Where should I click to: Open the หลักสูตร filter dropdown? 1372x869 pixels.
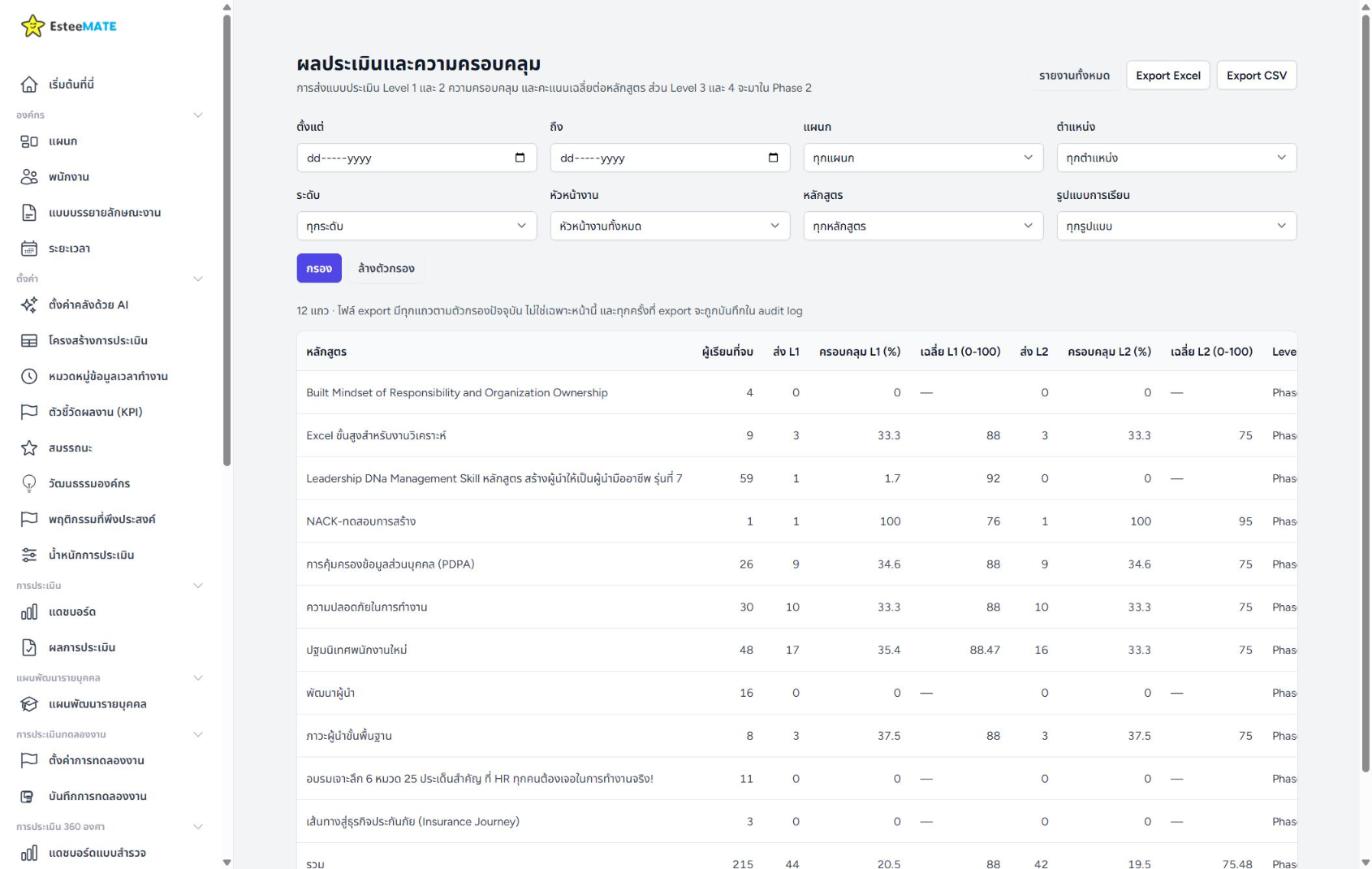pyautogui.click(x=923, y=226)
